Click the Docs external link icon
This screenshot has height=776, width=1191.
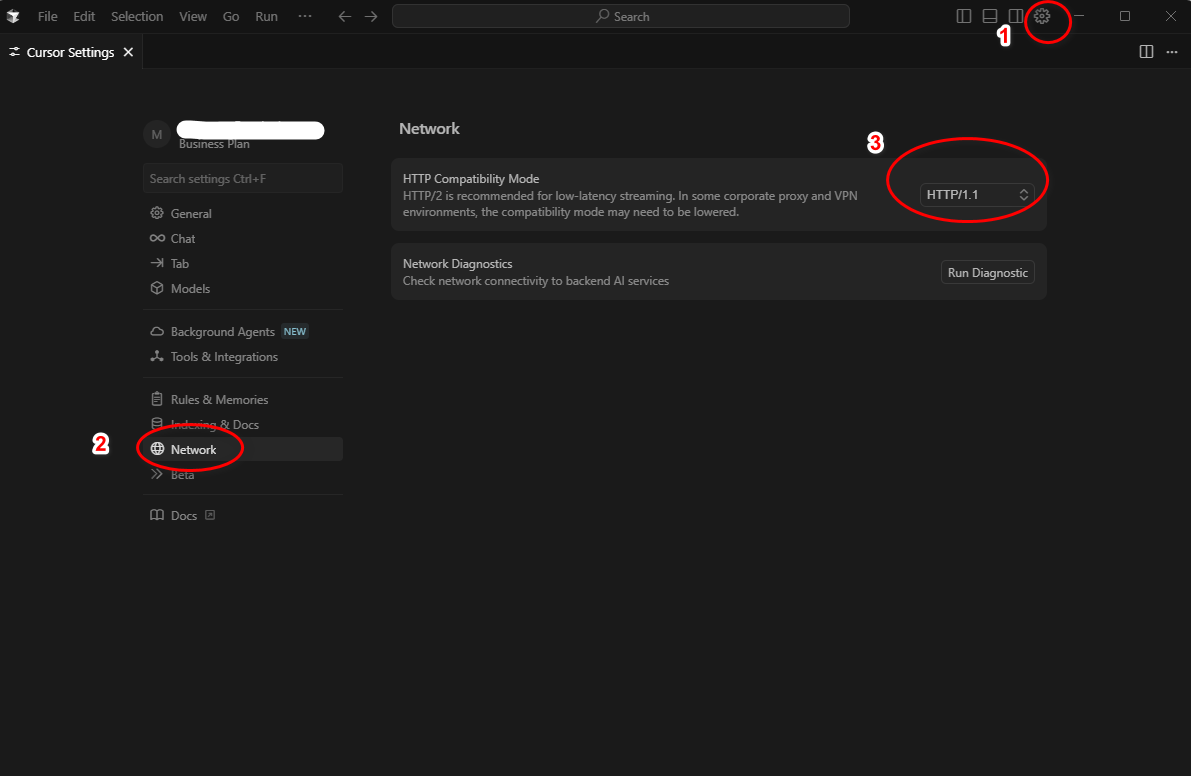(210, 515)
